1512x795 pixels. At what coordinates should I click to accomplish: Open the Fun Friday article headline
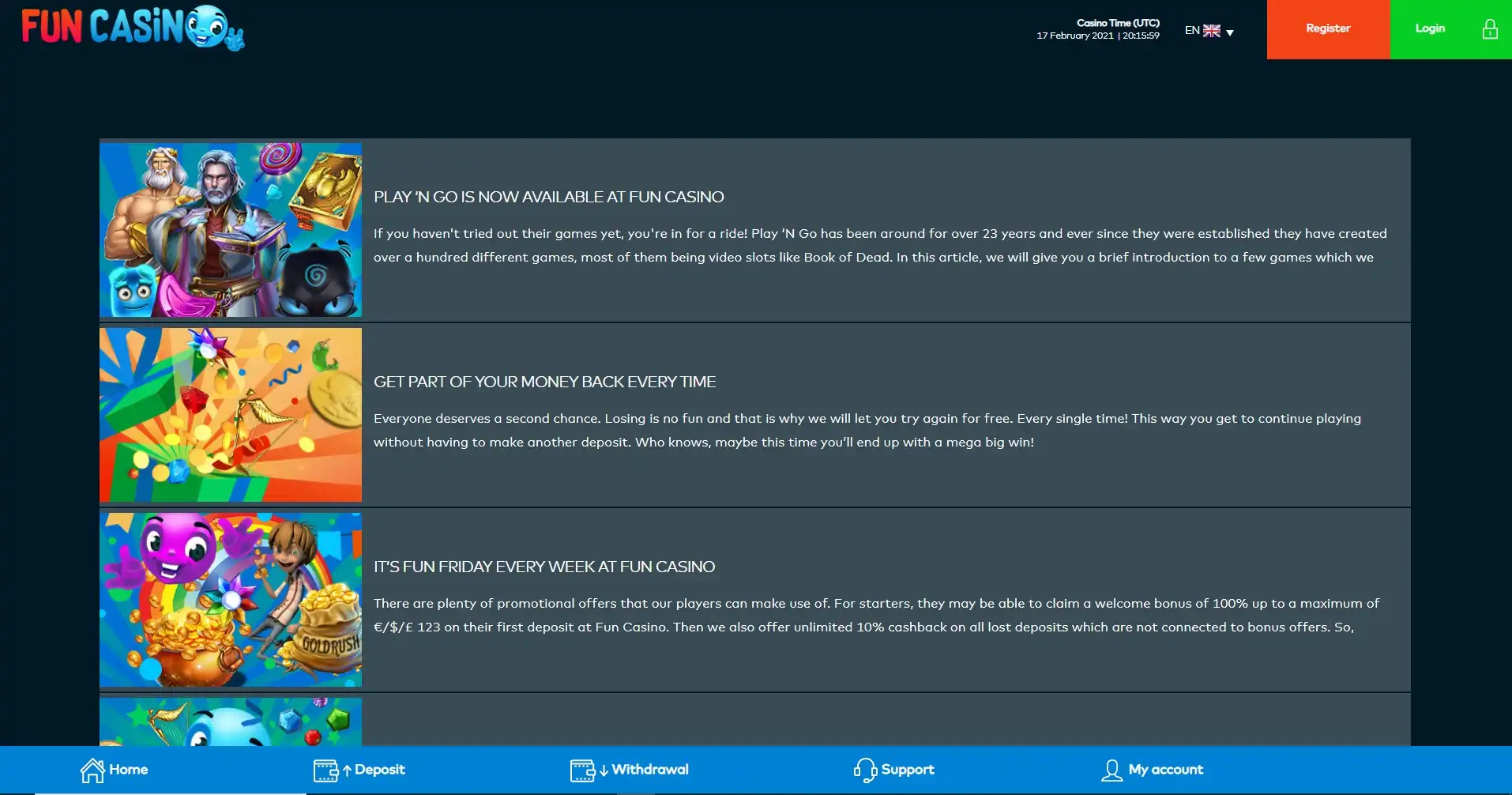coord(543,567)
